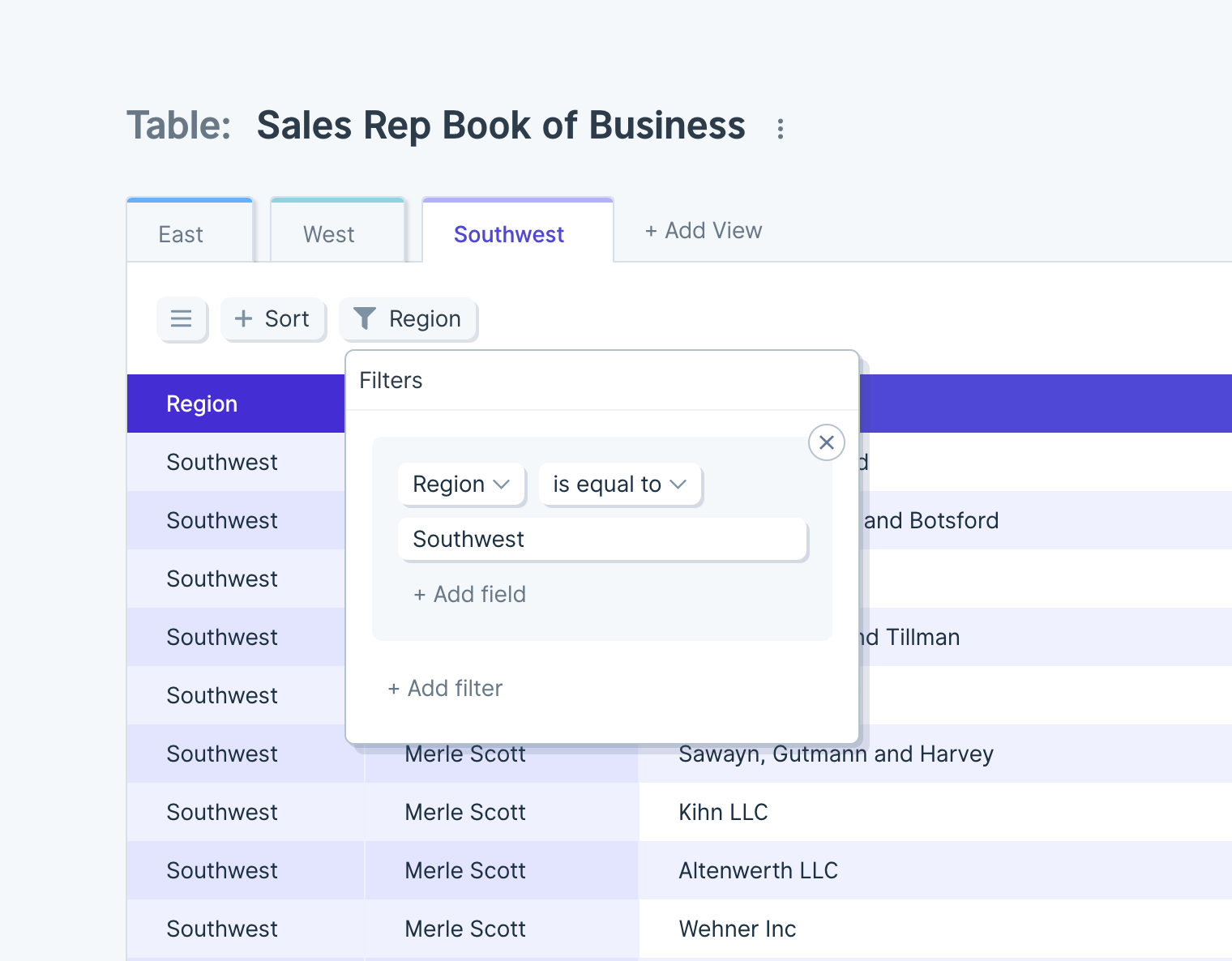Viewport: 1232px width, 961px height.
Task: Click the Southwest filter value input
Action: pos(601,539)
